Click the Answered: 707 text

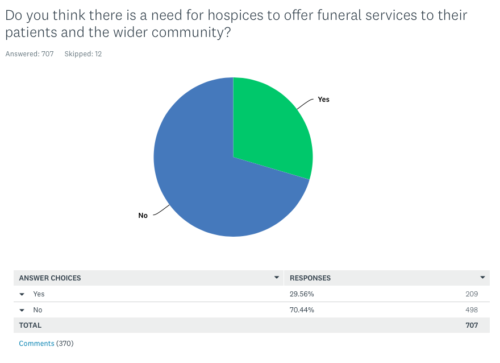(29, 54)
